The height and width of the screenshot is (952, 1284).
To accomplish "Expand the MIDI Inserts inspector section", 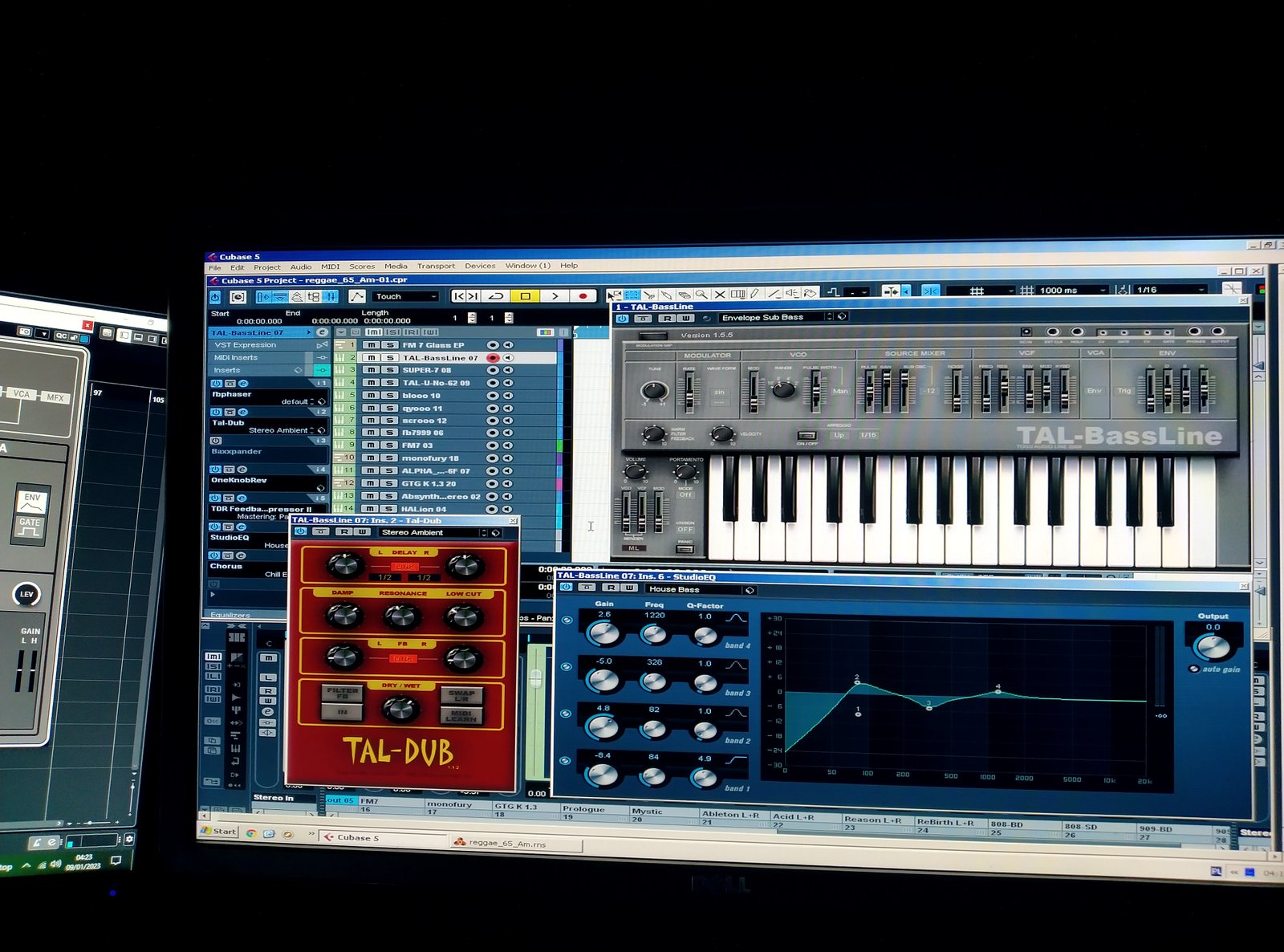I will click(x=269, y=358).
